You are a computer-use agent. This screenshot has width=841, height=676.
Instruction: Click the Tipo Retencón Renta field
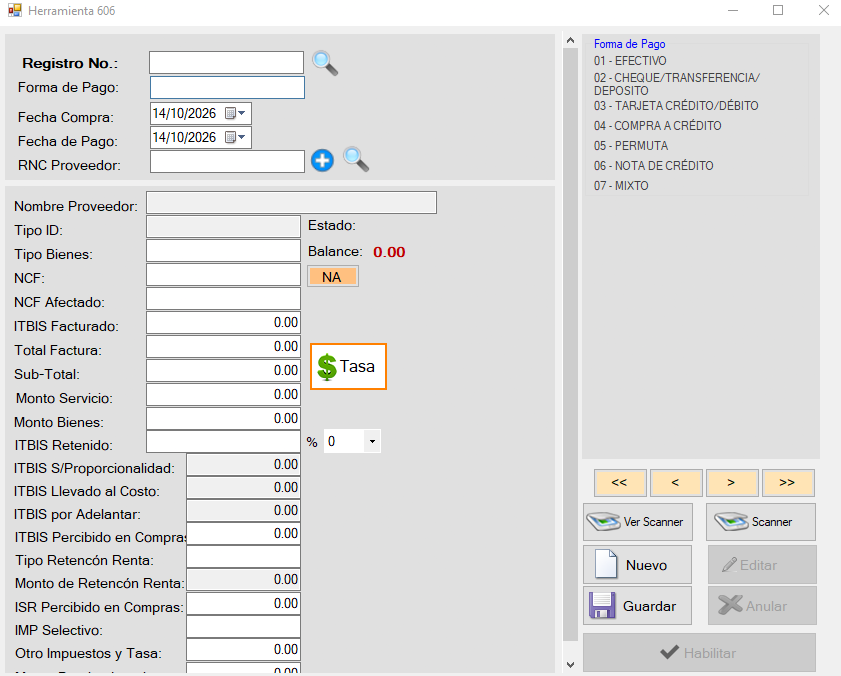point(244,557)
